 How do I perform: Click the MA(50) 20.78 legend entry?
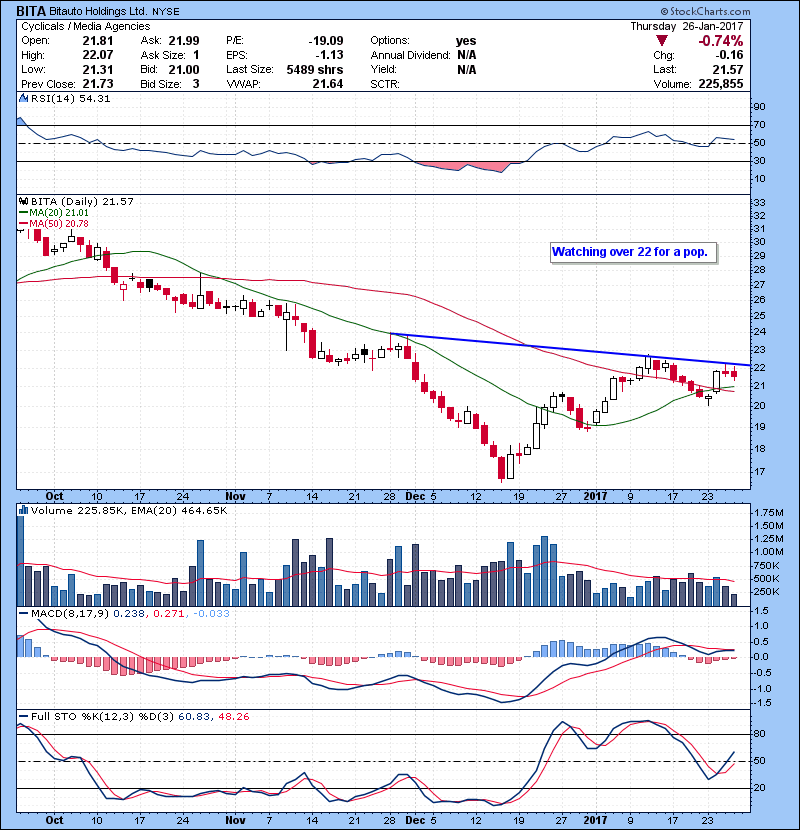click(x=59, y=223)
